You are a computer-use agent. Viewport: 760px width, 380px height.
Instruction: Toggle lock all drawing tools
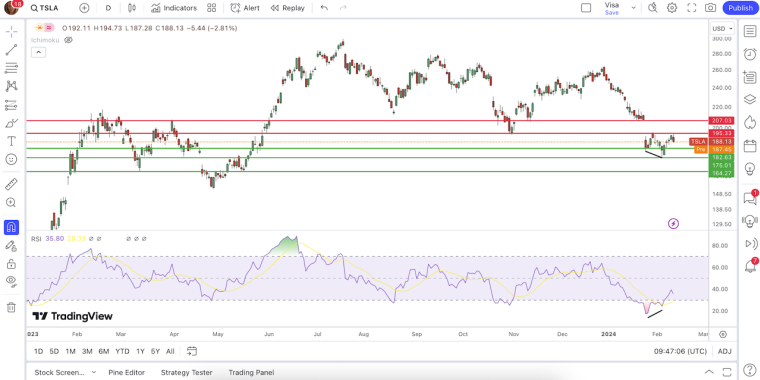(12, 264)
